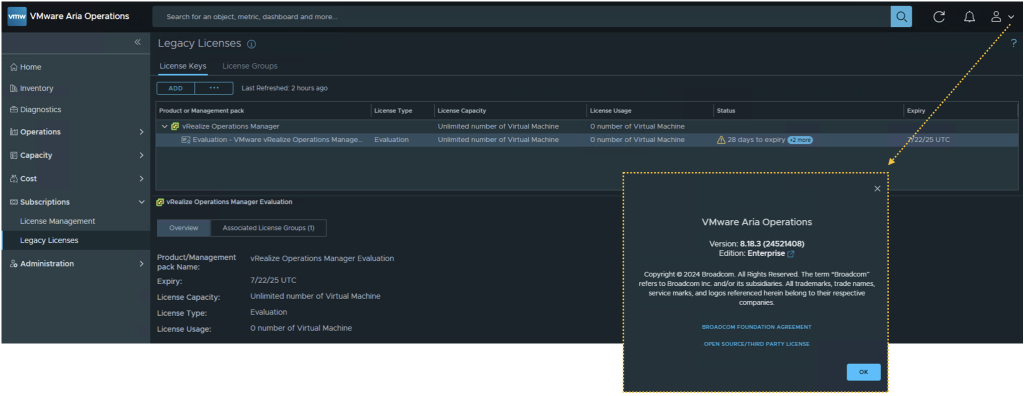This screenshot has width=1024, height=396.
Task: Click the Cost sidebar icon
Action: coord(14,178)
